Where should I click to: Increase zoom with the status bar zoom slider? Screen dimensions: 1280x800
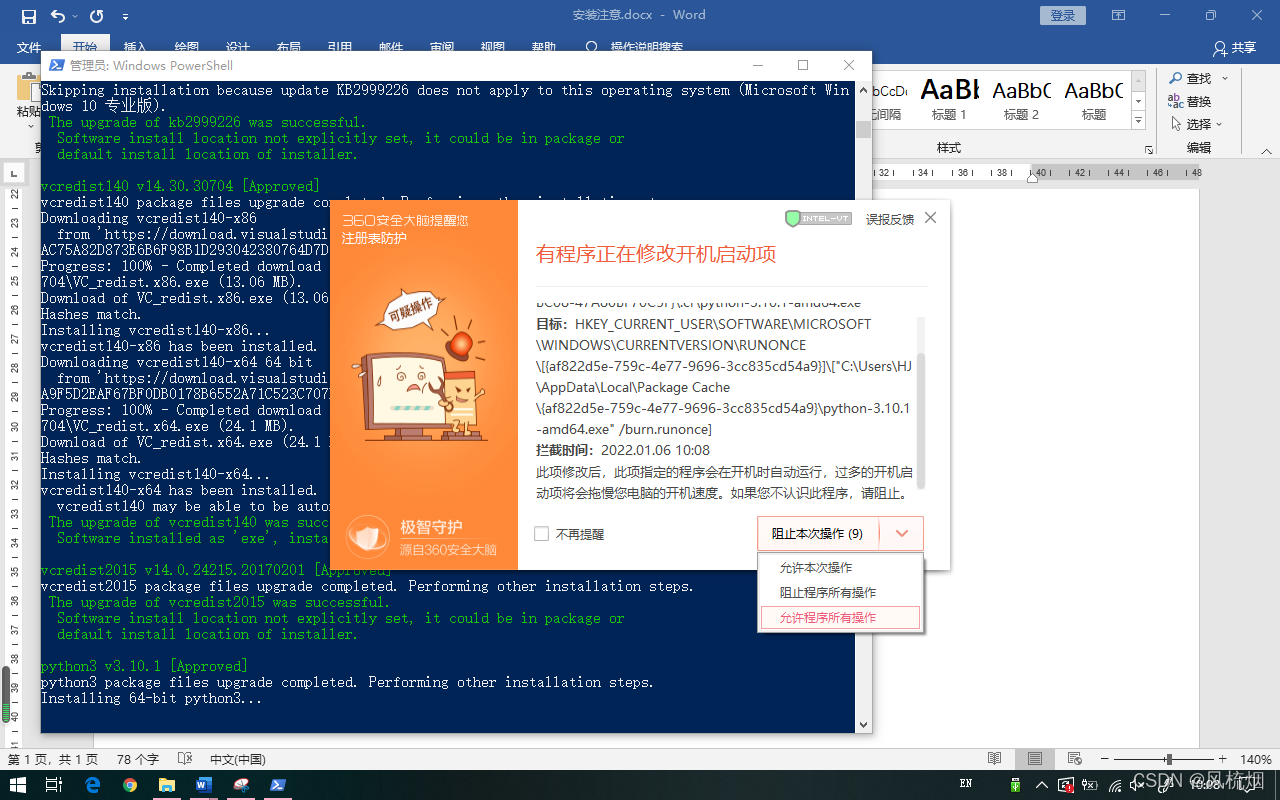[1222, 758]
